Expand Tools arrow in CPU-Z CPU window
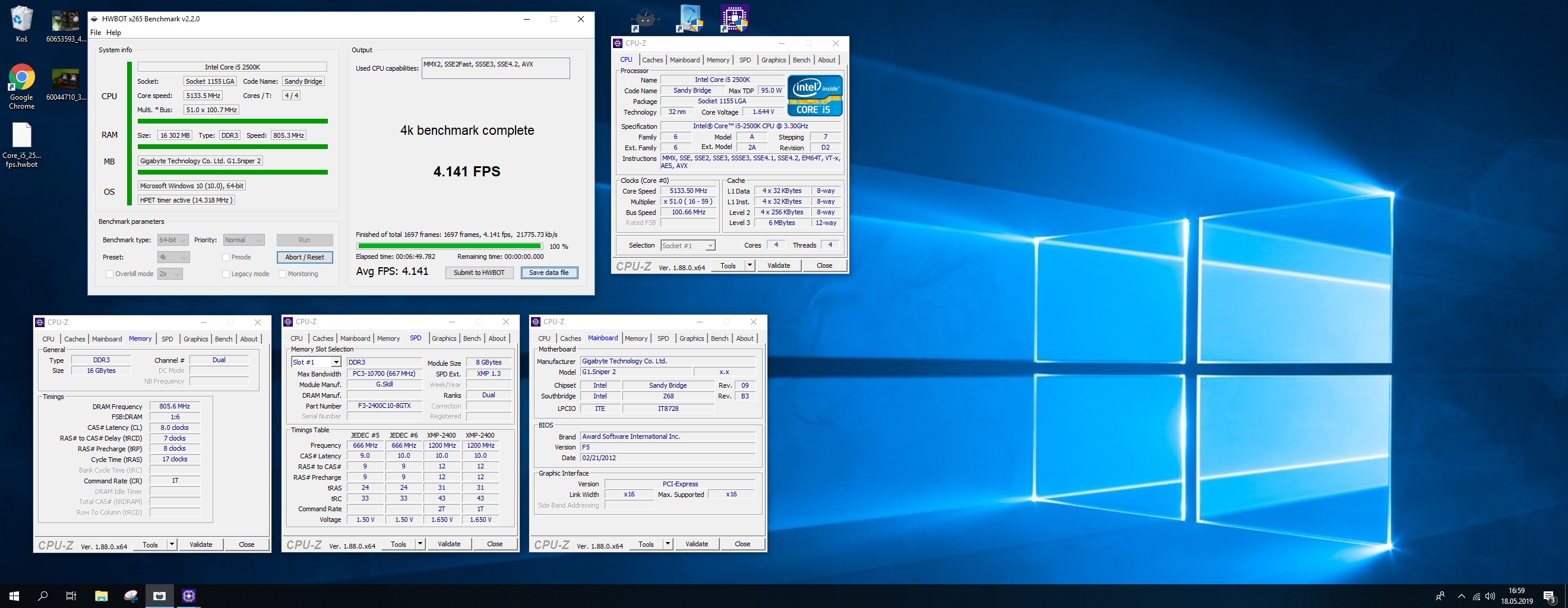This screenshot has height=608, width=1568. (750, 265)
